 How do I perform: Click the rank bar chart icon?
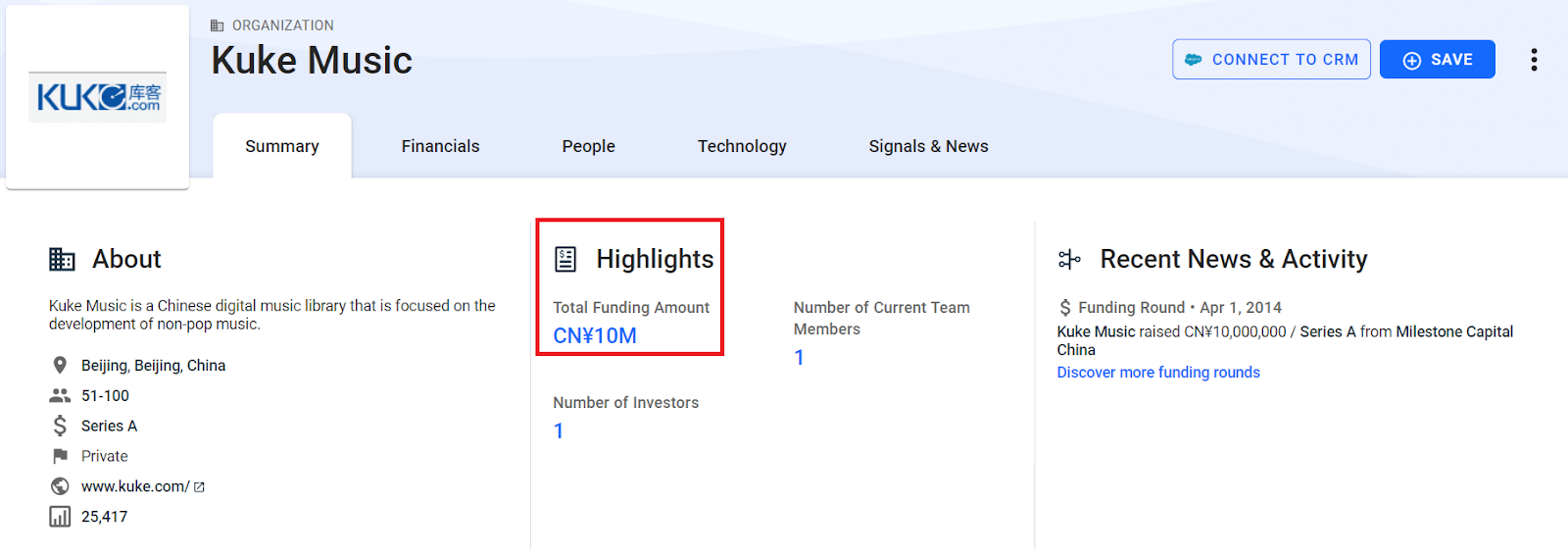(x=60, y=517)
